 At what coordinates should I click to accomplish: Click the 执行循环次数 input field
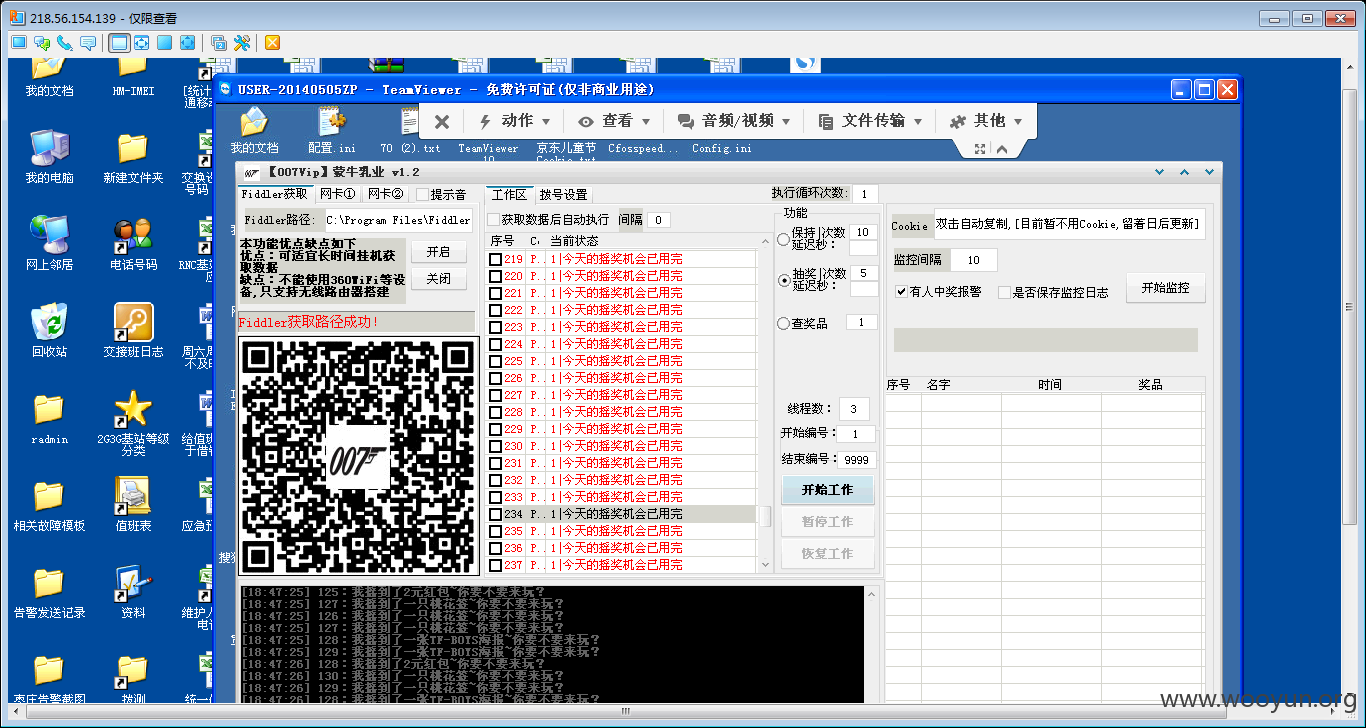(x=864, y=194)
